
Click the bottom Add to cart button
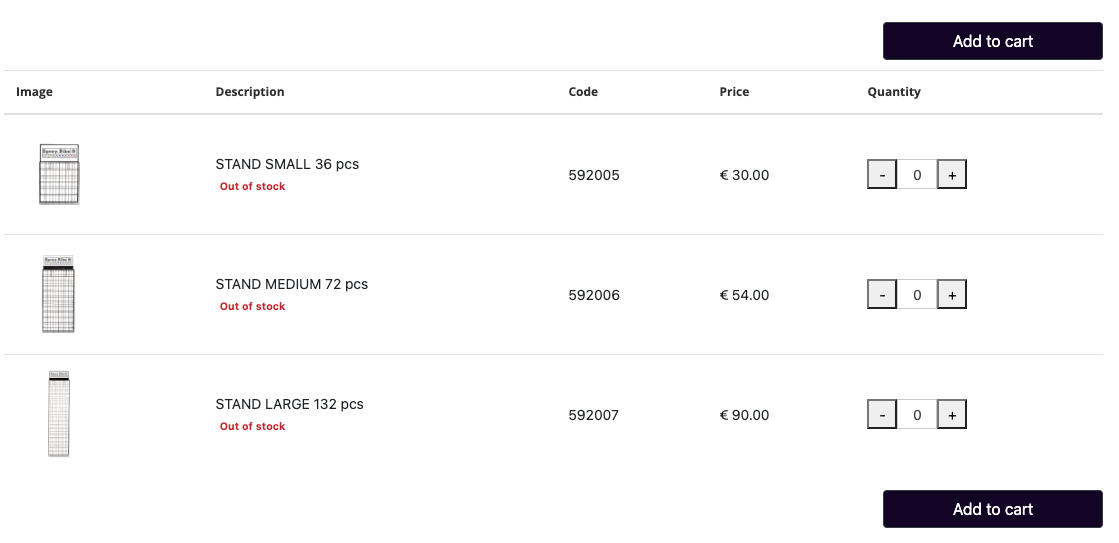tap(993, 509)
